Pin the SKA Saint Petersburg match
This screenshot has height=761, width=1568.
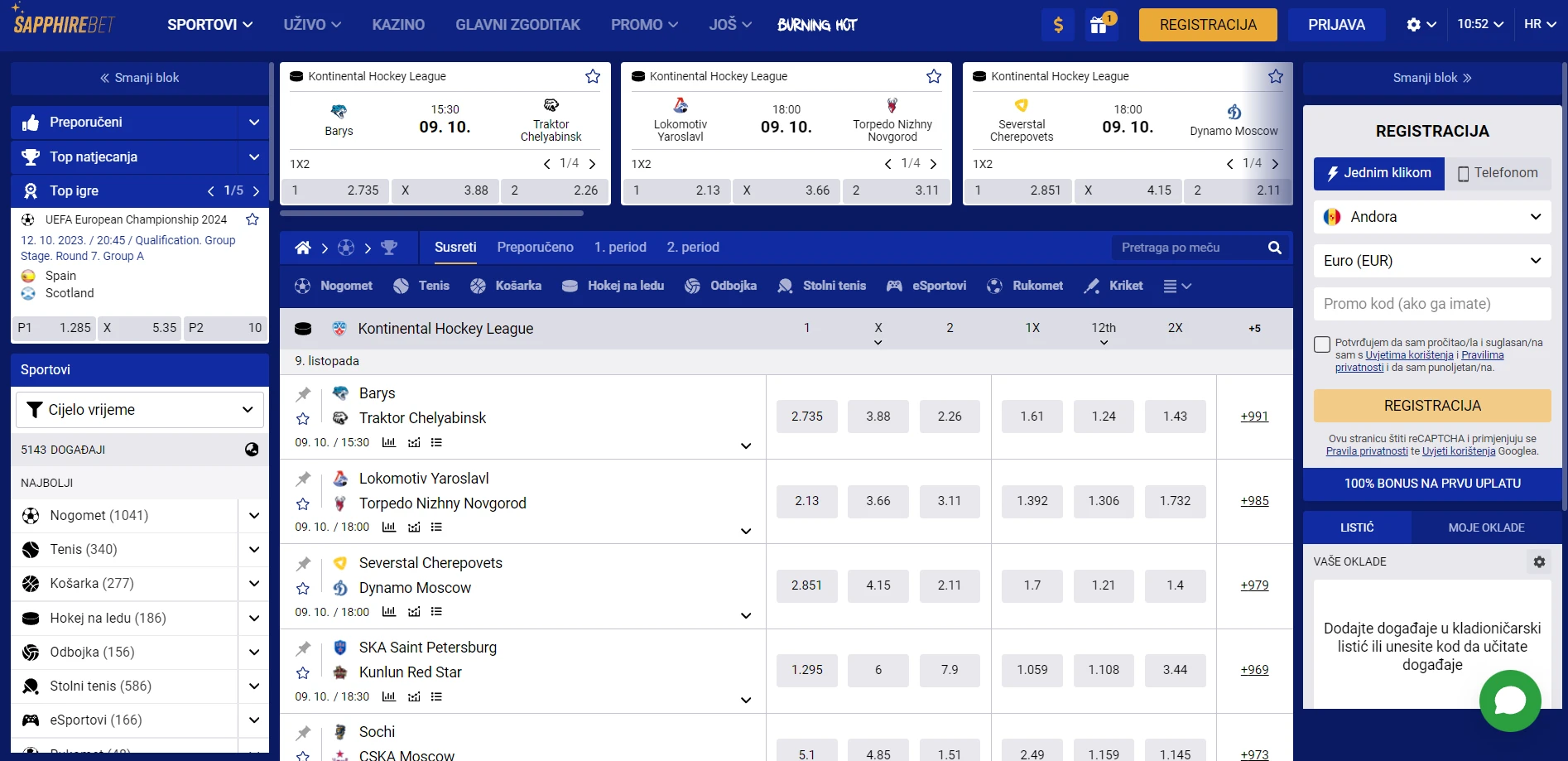pos(304,648)
